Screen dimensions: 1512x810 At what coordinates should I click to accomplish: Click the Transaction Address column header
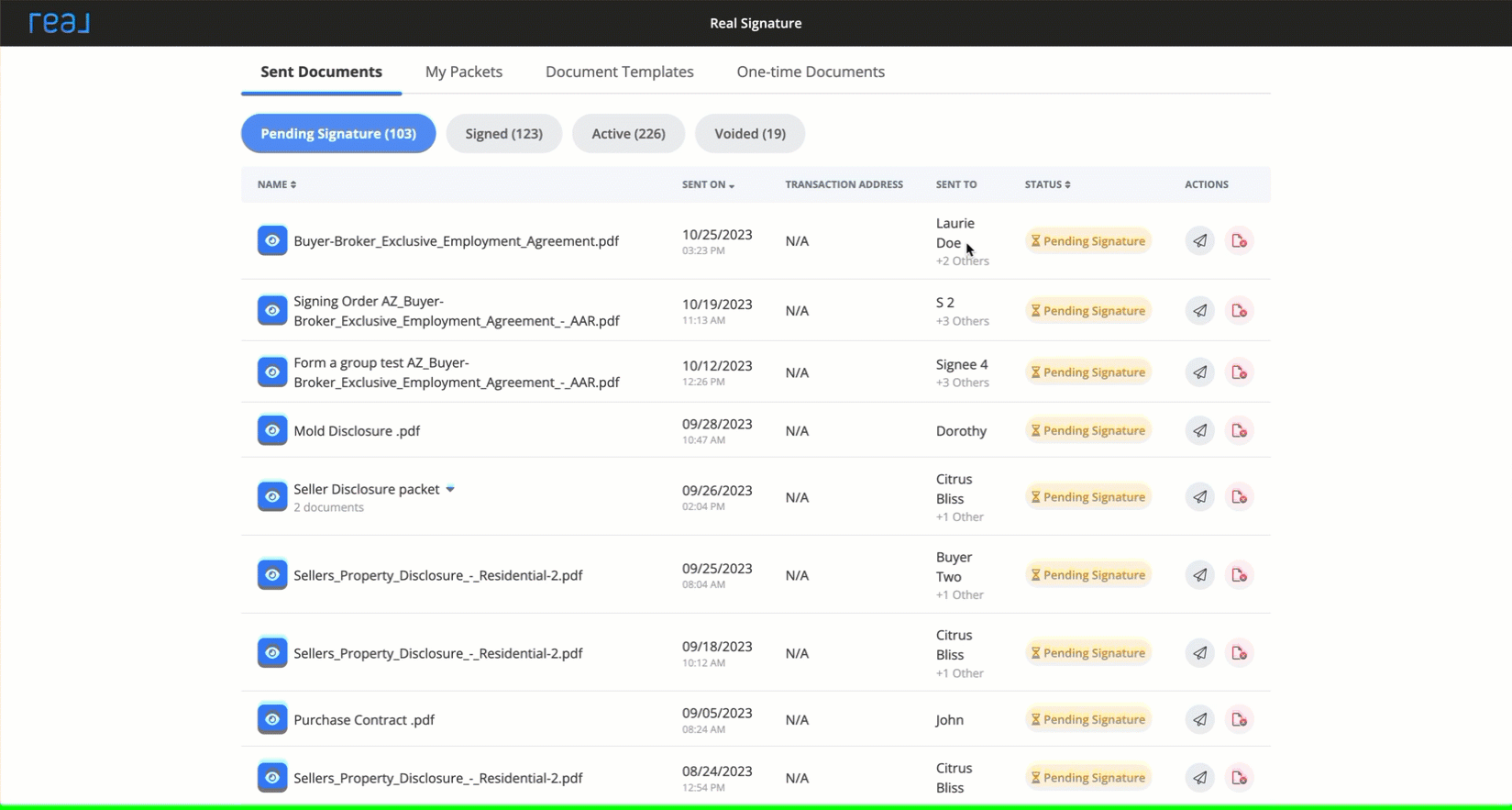844,184
